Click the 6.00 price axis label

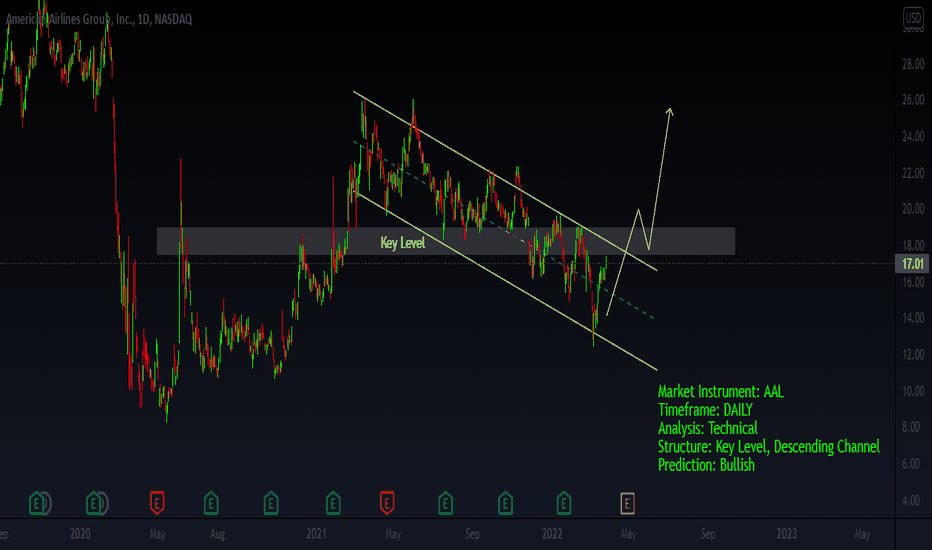(x=913, y=463)
